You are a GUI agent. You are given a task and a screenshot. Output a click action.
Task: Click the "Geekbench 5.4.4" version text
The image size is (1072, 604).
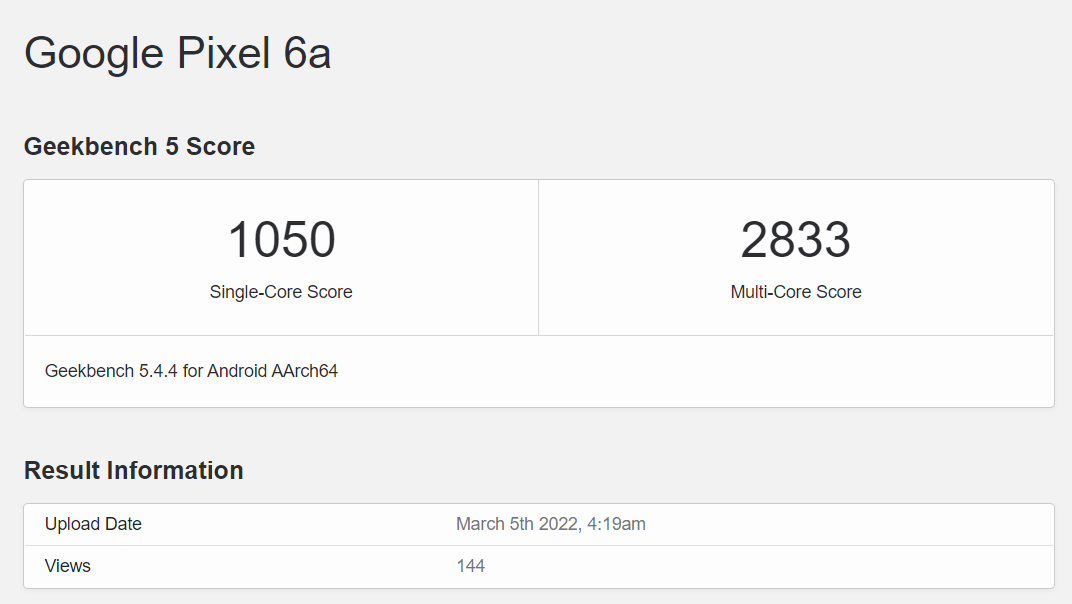[111, 371]
